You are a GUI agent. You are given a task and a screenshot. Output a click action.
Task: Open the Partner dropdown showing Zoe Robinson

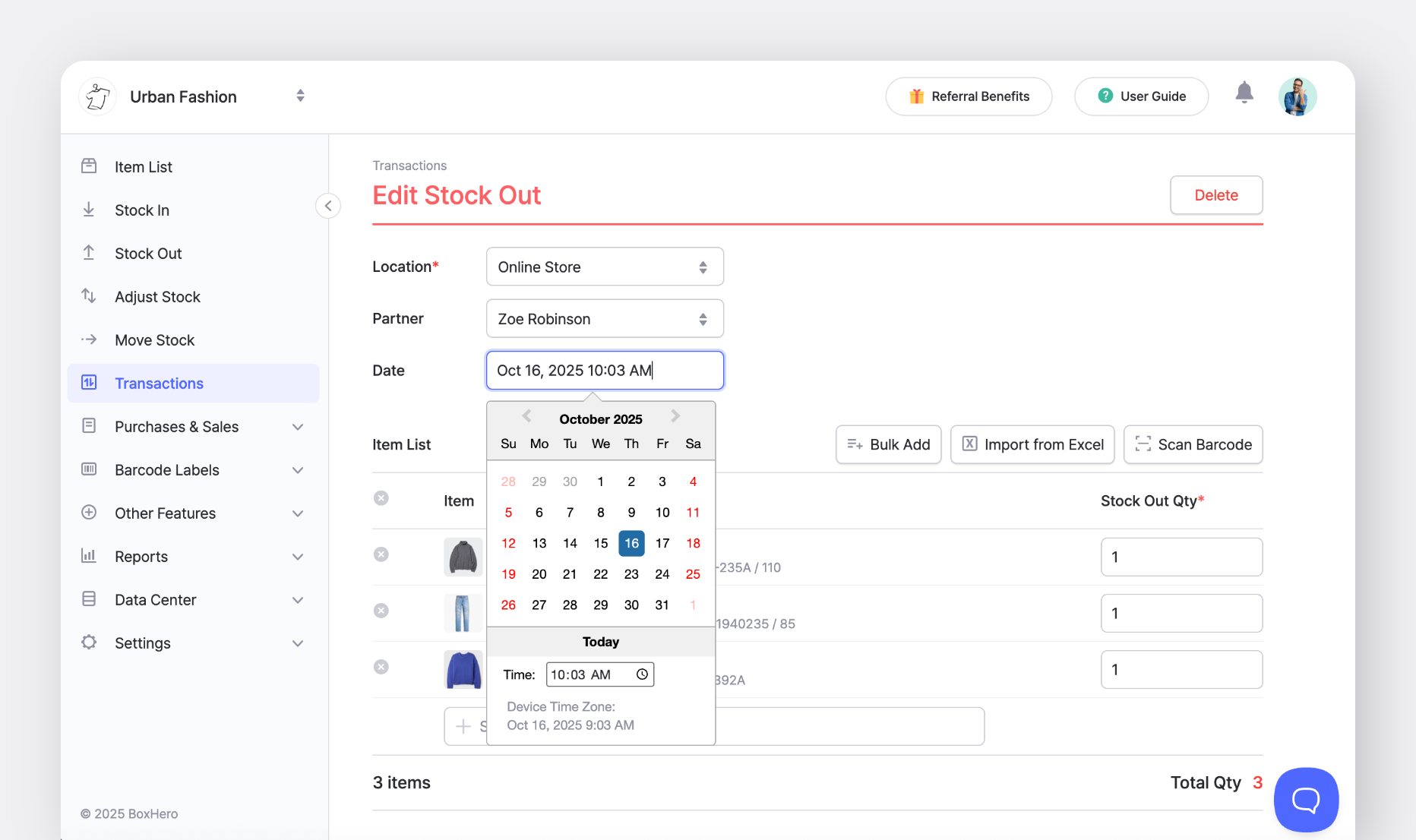click(604, 318)
